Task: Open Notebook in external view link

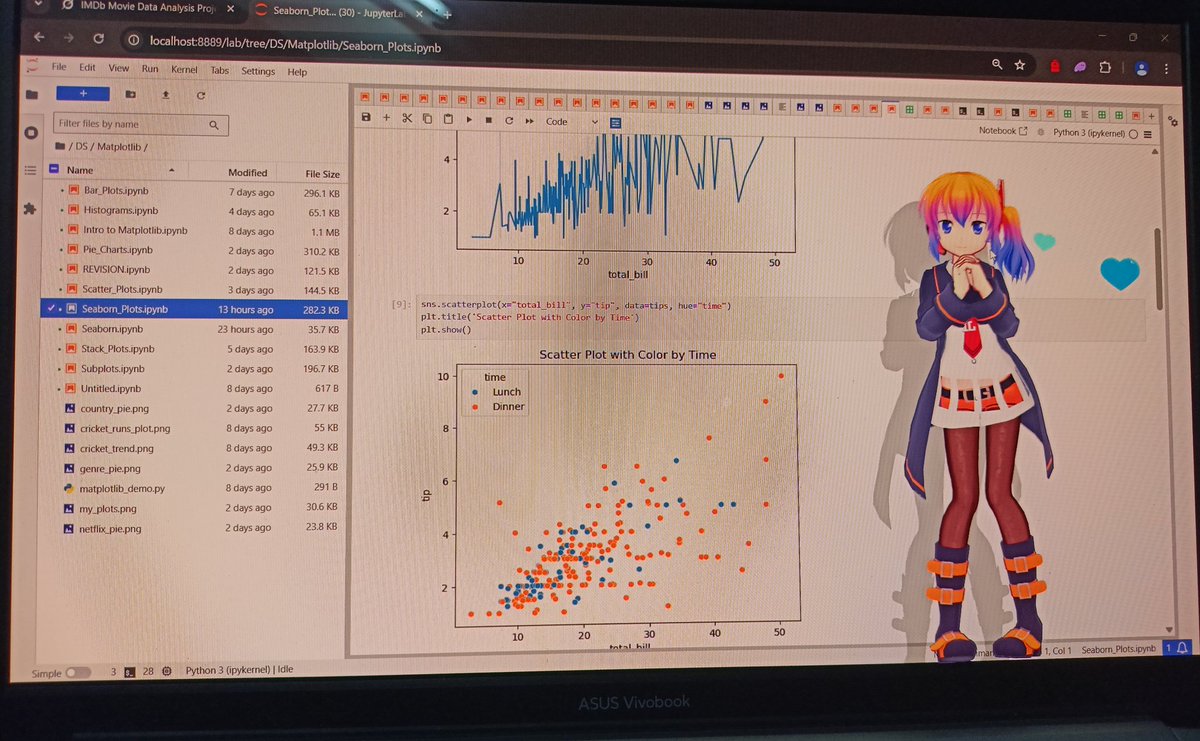Action: click(x=1003, y=131)
